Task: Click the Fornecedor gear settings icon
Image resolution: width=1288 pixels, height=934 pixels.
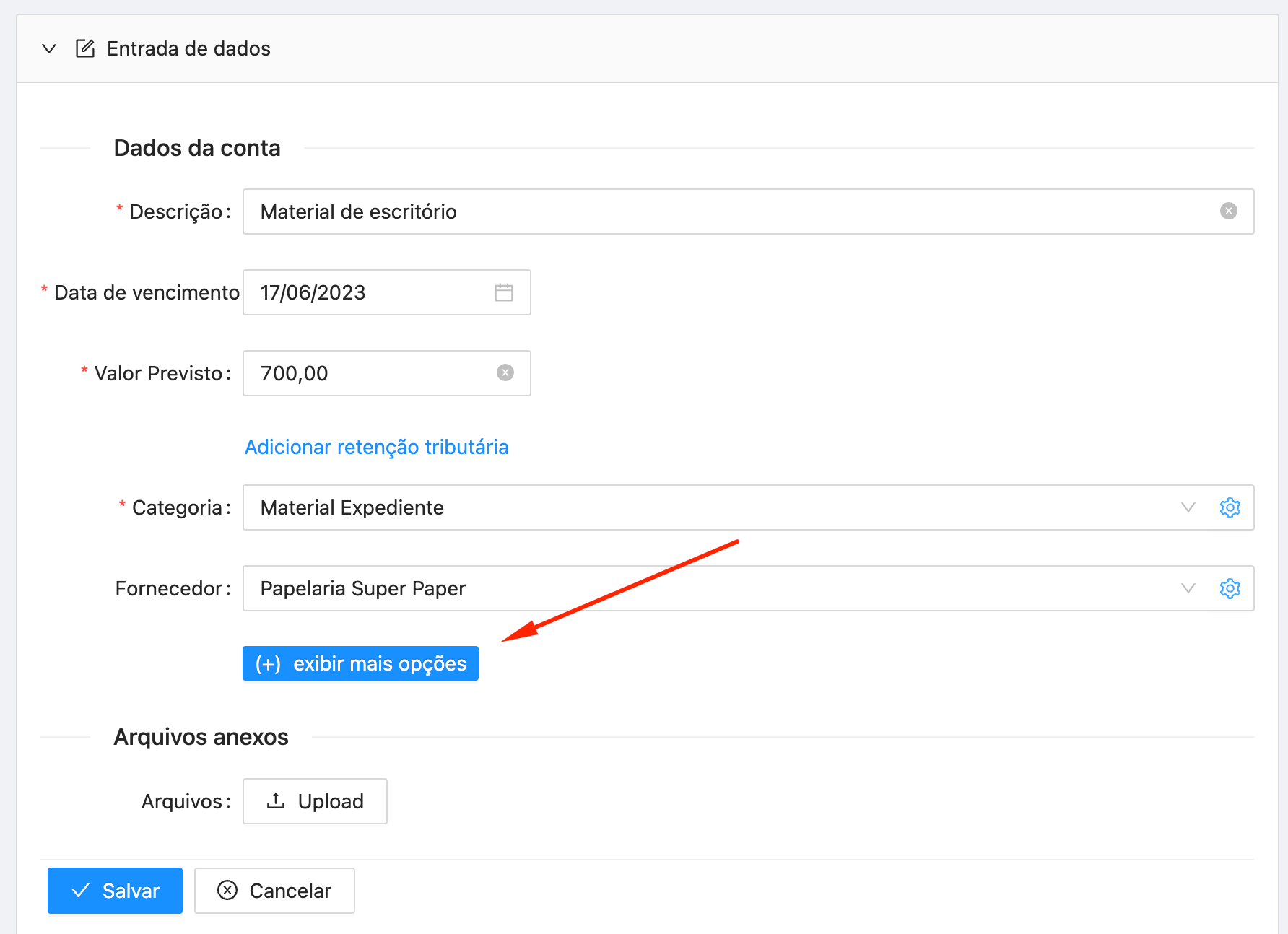Action: pos(1230,588)
